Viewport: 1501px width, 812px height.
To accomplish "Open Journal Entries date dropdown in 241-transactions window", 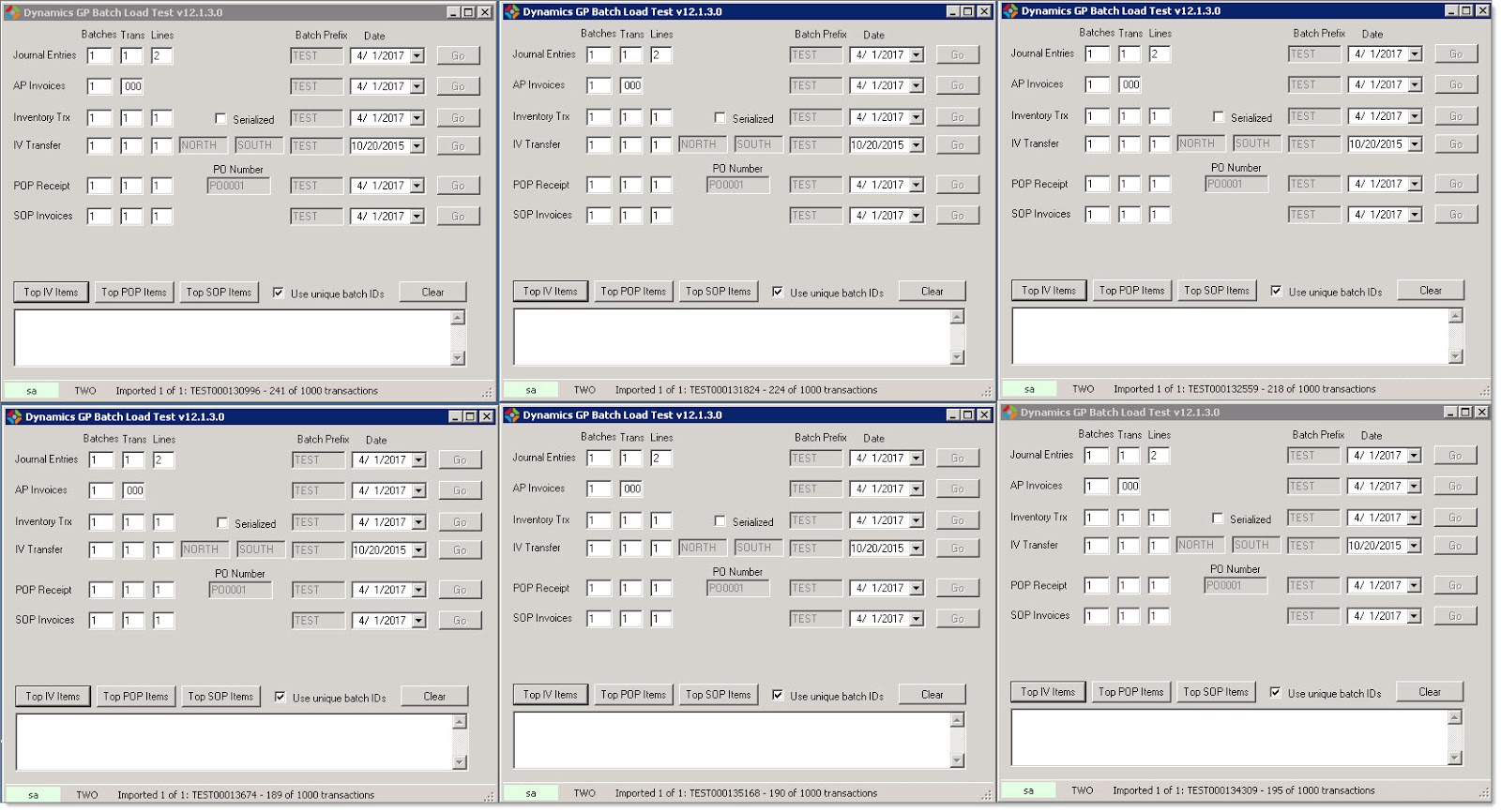I will pos(417,56).
